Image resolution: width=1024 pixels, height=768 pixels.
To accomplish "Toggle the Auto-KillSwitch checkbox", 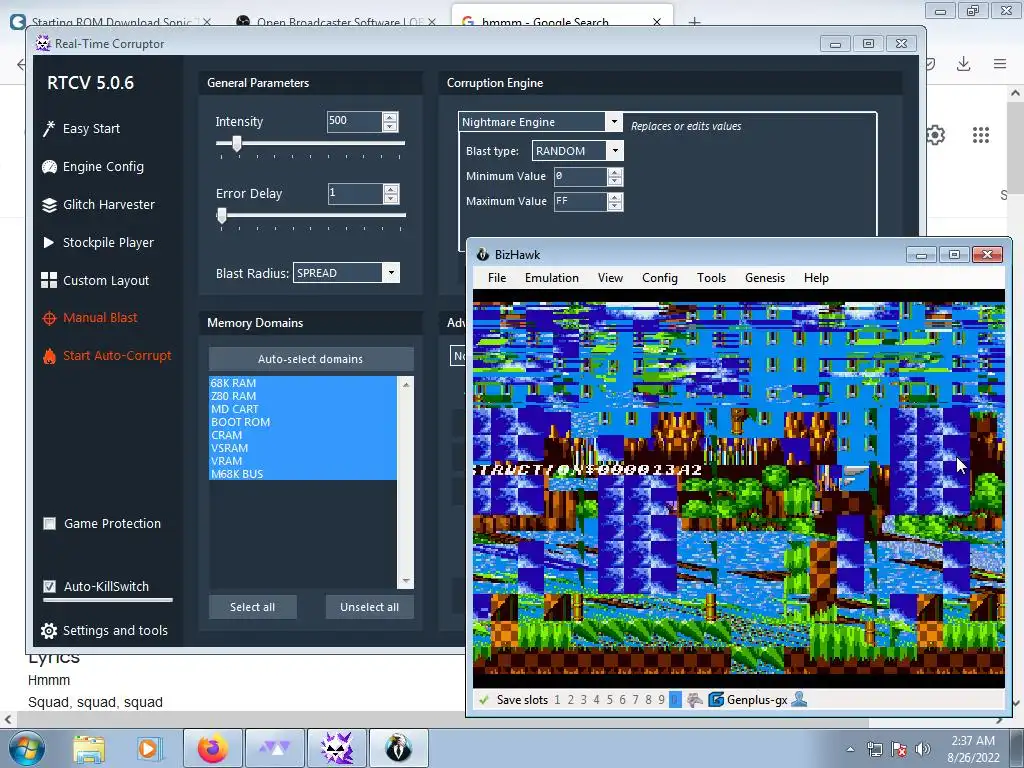I will tap(50, 586).
